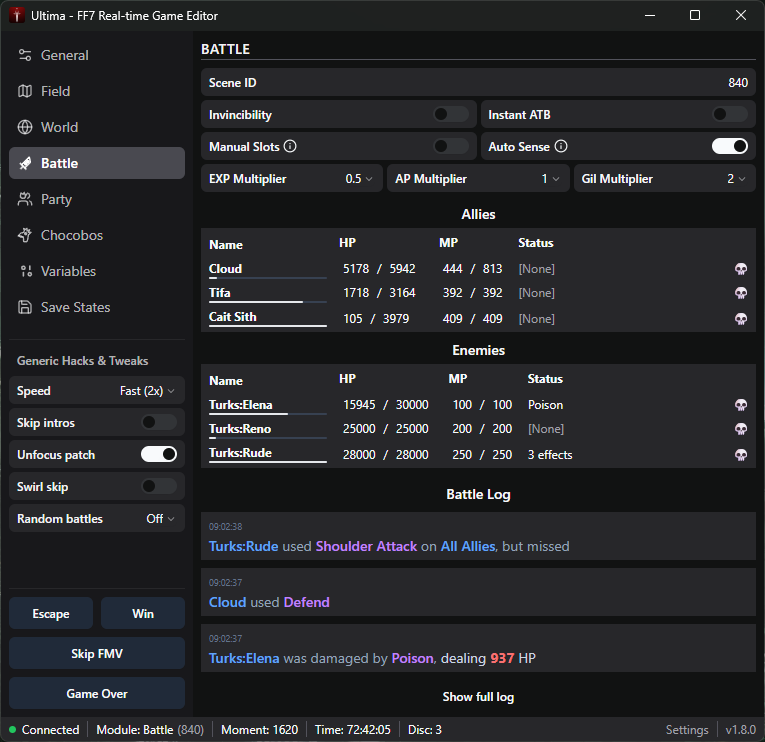Click the Win button
The width and height of the screenshot is (765, 742).
pyautogui.click(x=142, y=613)
